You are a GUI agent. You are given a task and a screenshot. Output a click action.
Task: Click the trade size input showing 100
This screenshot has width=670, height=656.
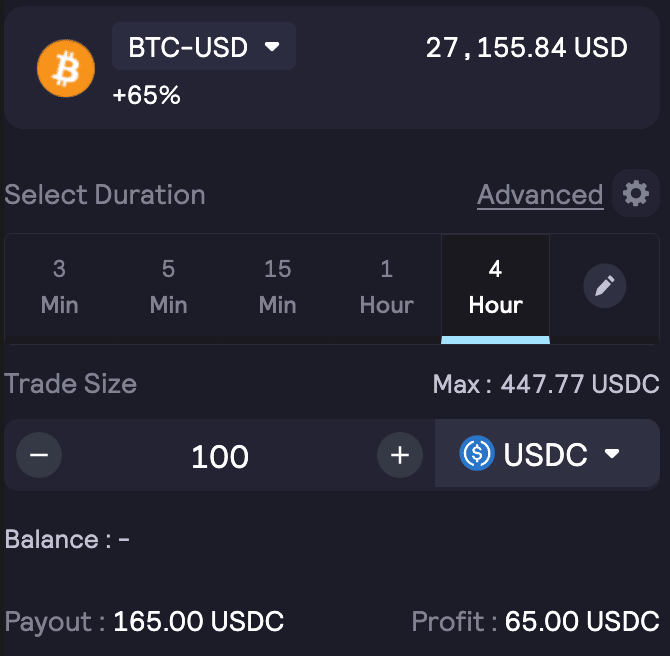(x=220, y=456)
